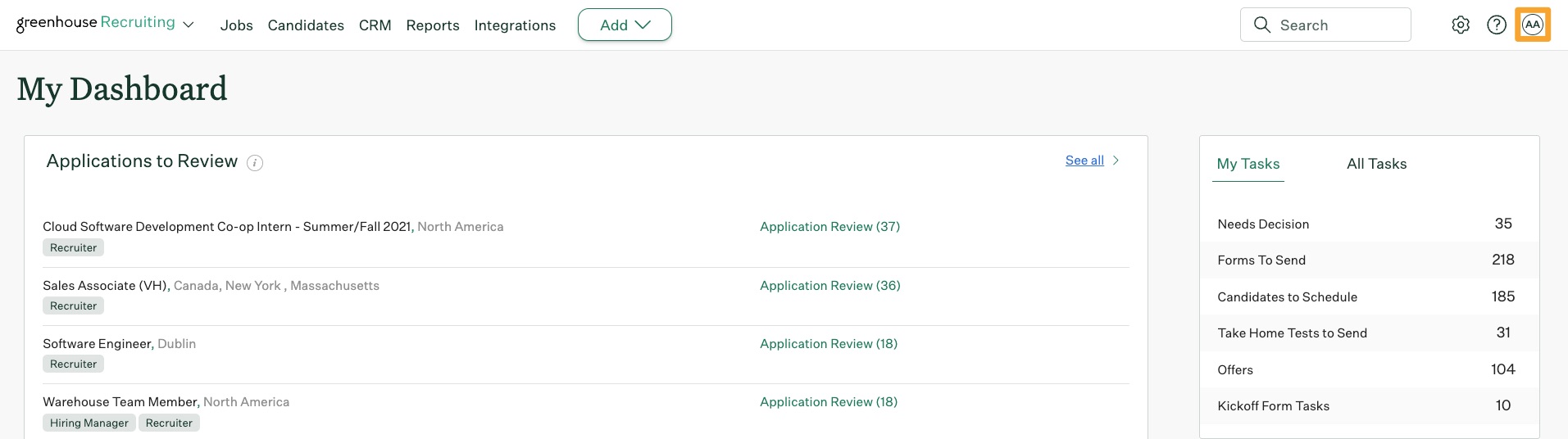The width and height of the screenshot is (1568, 439).
Task: Click the See all applications link
Action: [x=1084, y=161]
